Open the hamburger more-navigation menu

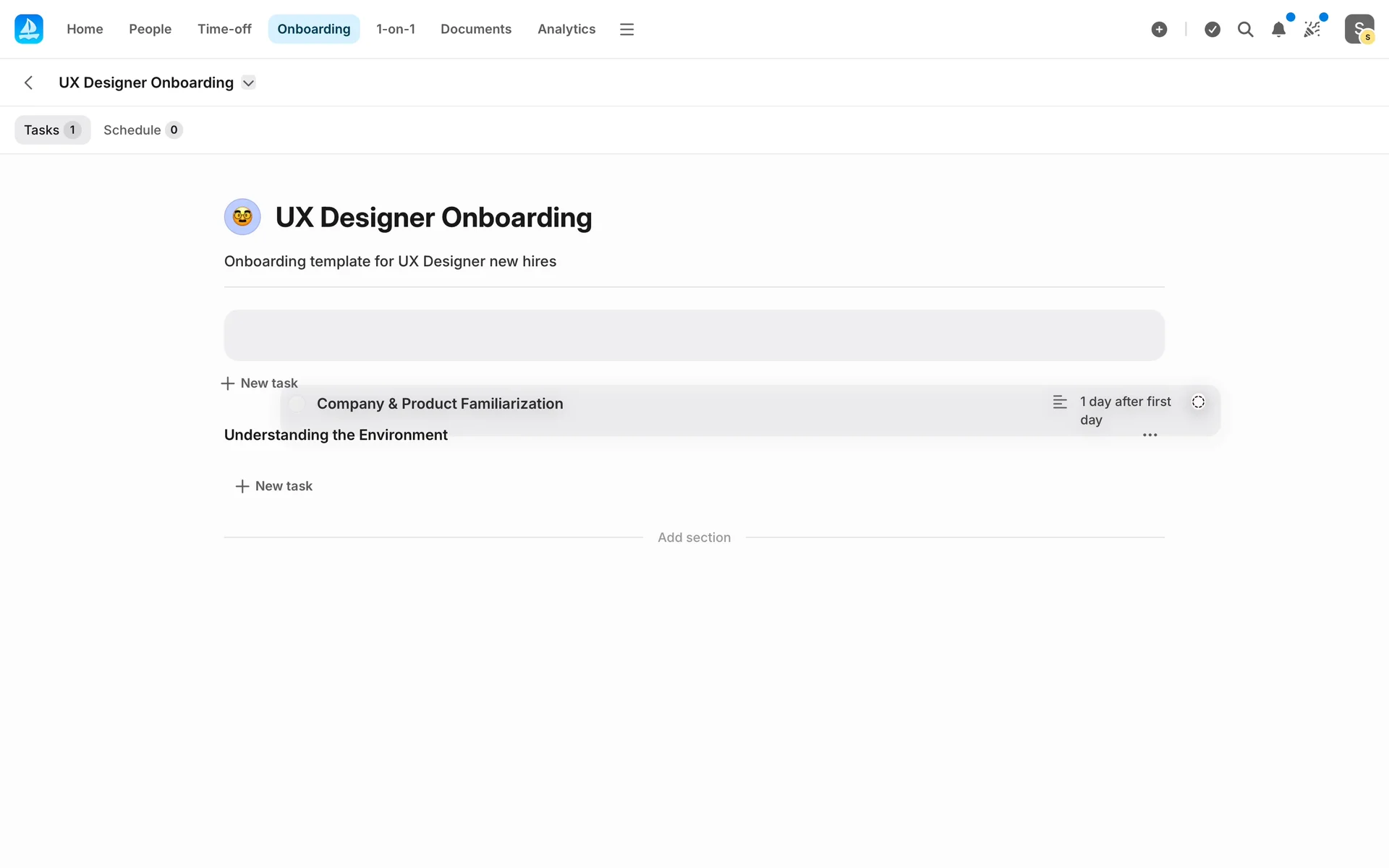tap(626, 29)
